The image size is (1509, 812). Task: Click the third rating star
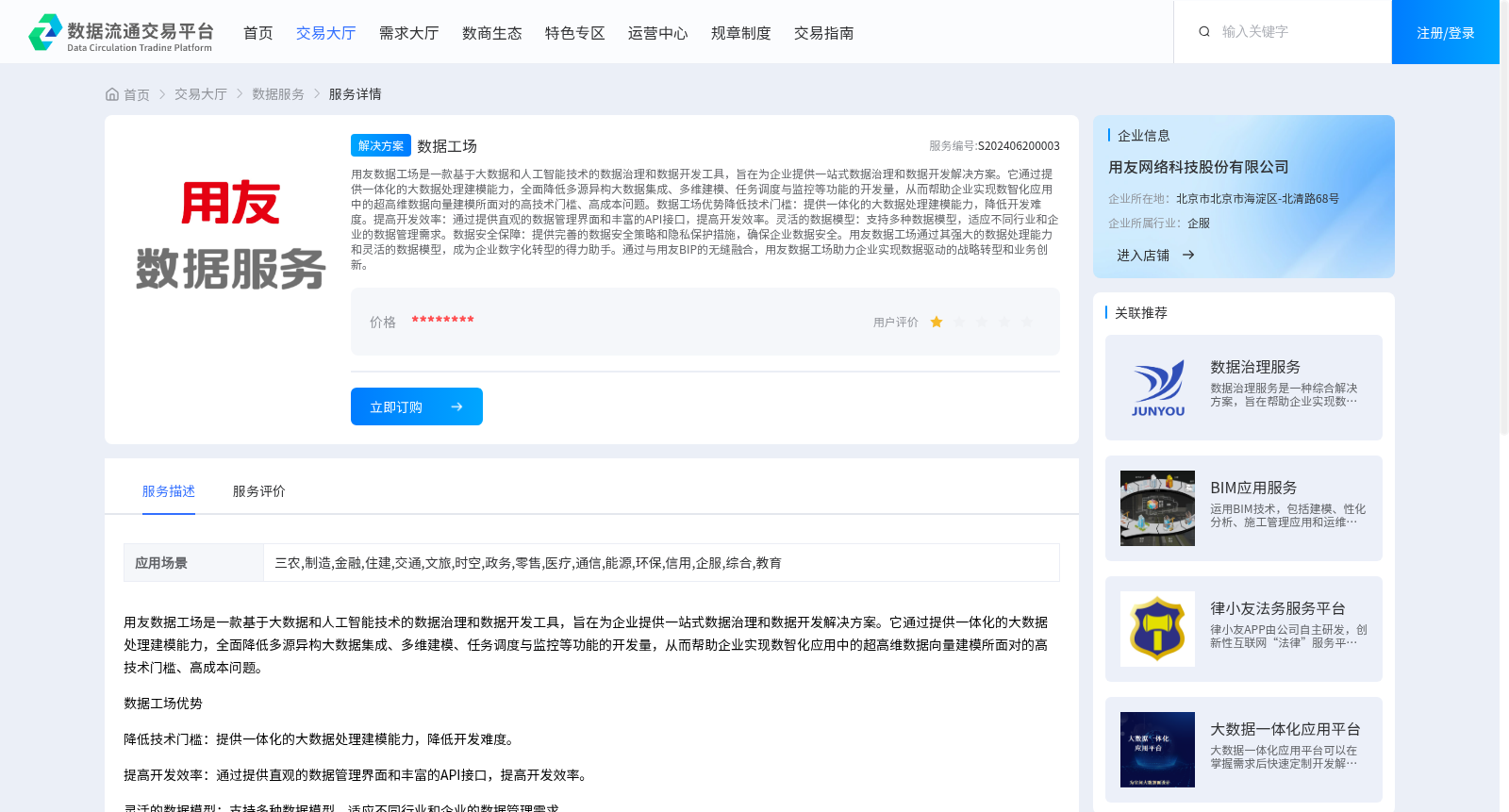[982, 323]
